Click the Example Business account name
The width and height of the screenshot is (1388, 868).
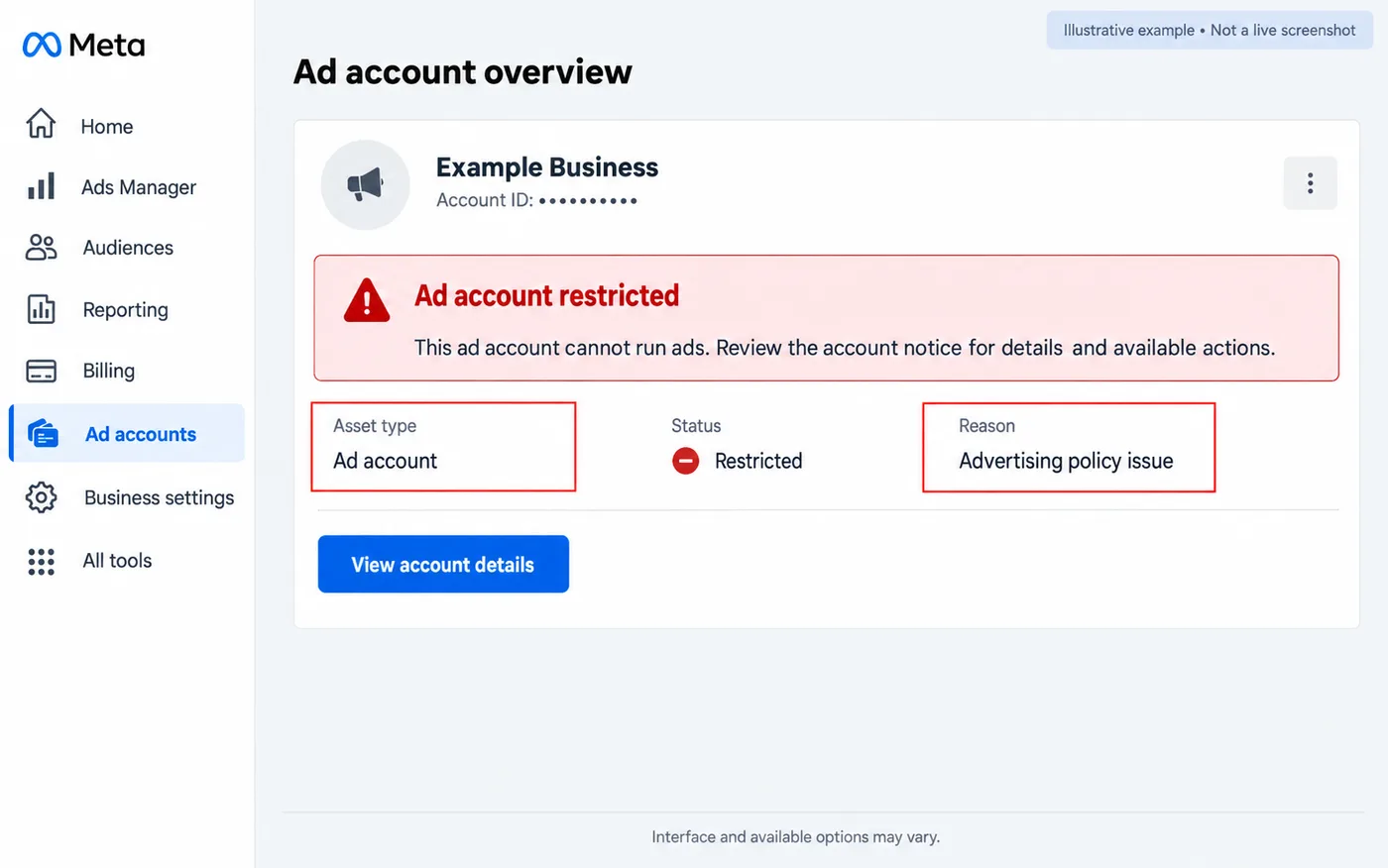[x=547, y=166]
